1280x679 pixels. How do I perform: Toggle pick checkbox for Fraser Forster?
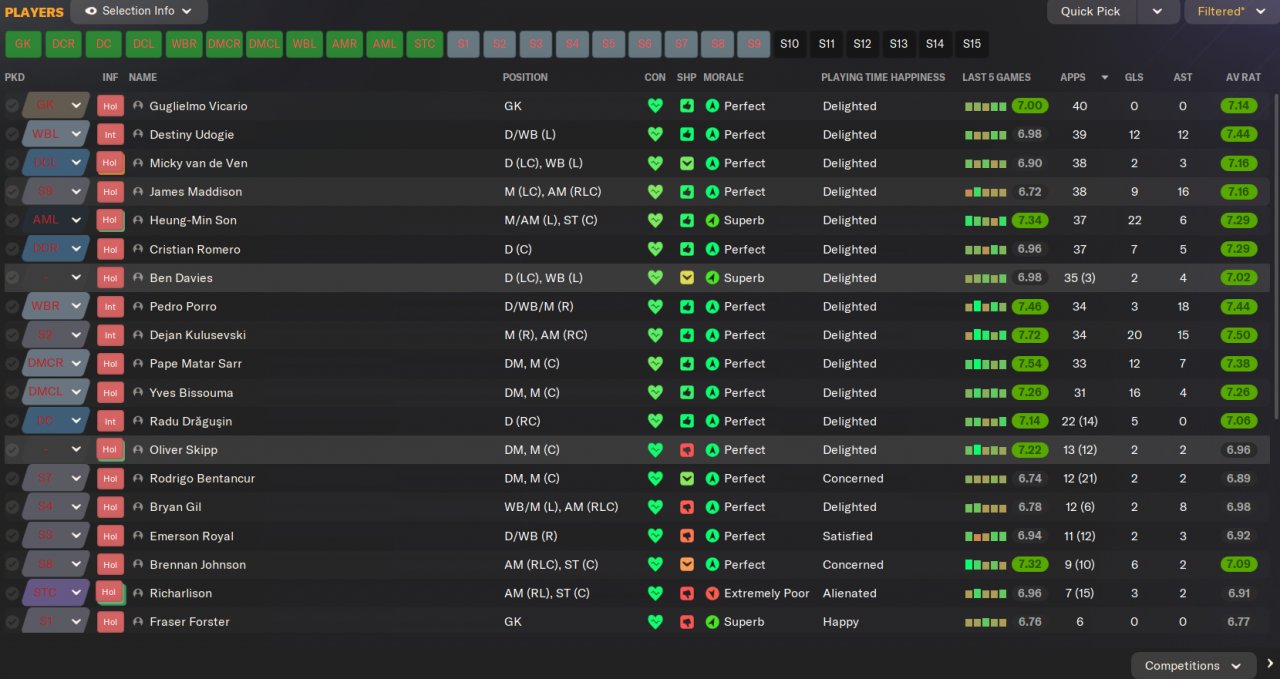pos(12,622)
